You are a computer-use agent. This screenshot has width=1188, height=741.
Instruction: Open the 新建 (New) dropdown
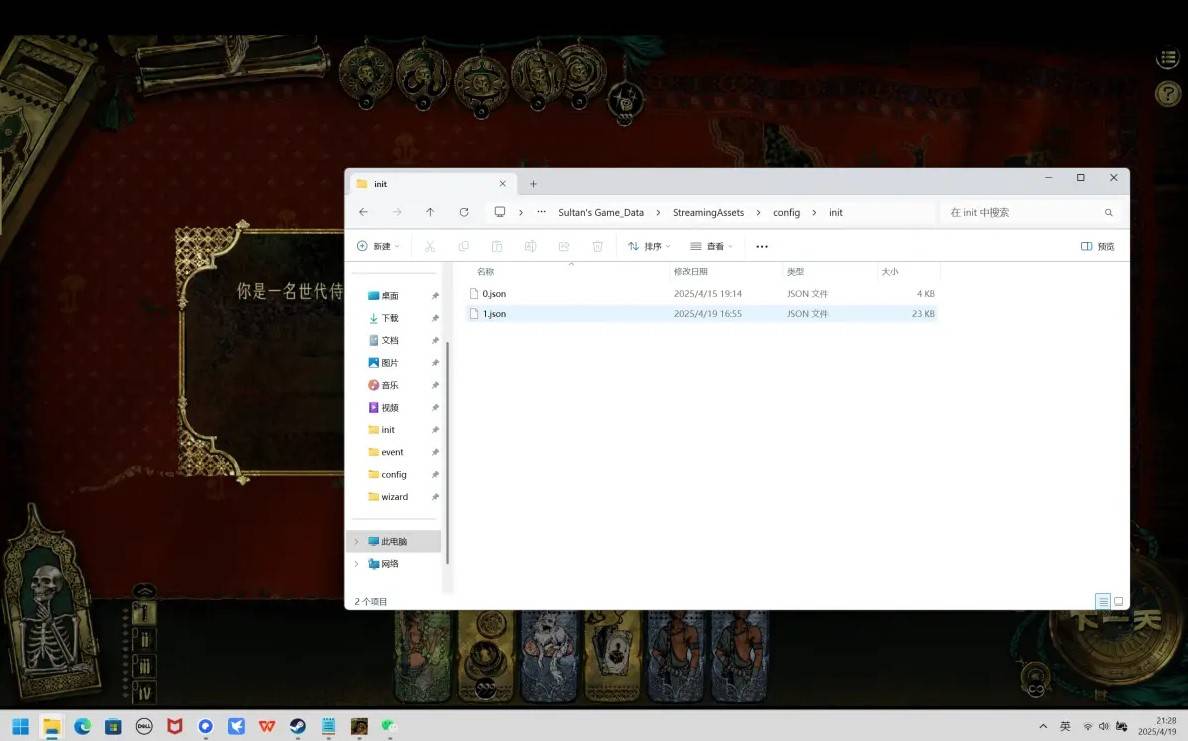click(x=378, y=246)
